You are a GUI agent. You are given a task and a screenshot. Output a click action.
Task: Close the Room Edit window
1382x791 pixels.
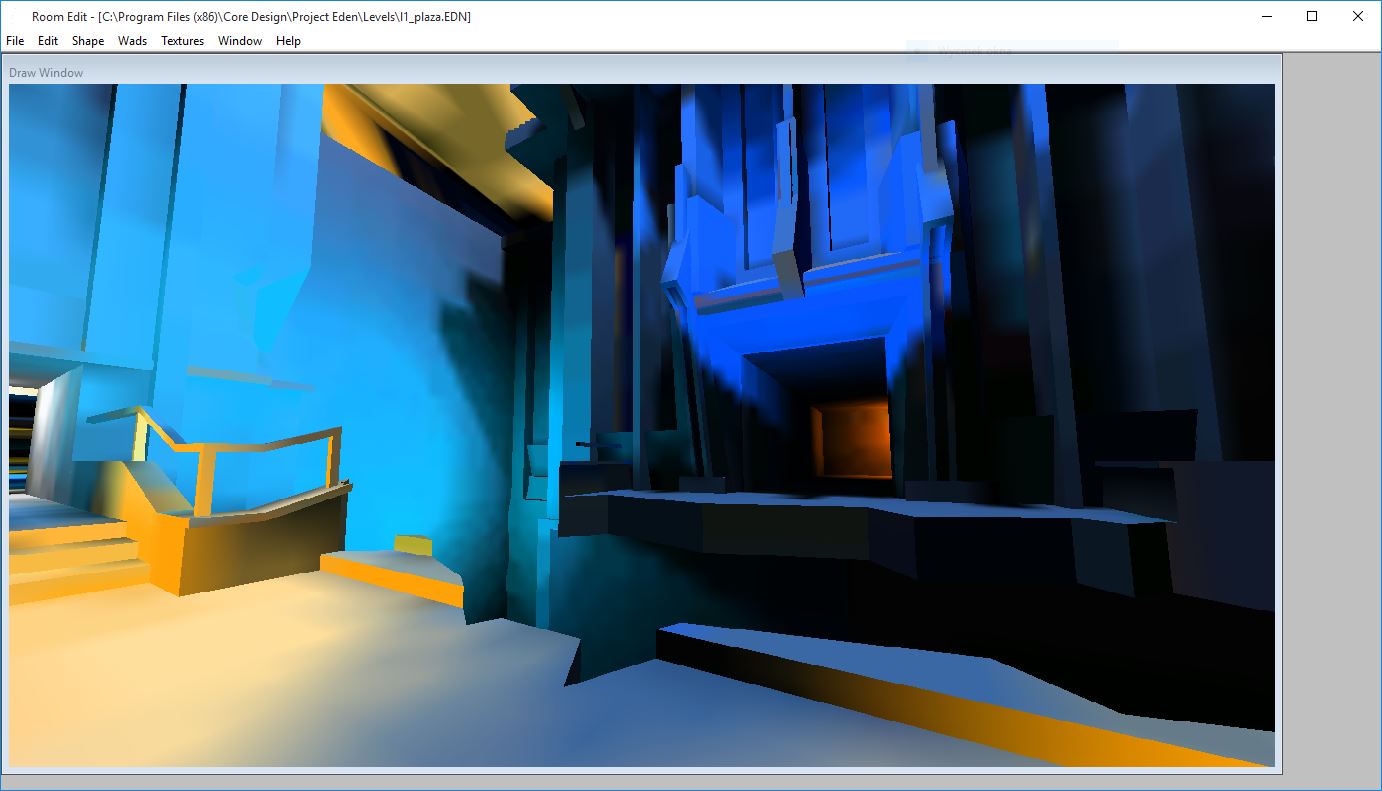point(1358,16)
